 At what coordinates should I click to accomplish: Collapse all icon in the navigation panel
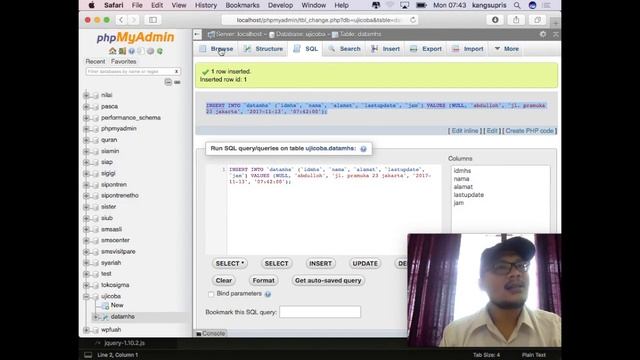point(168,82)
